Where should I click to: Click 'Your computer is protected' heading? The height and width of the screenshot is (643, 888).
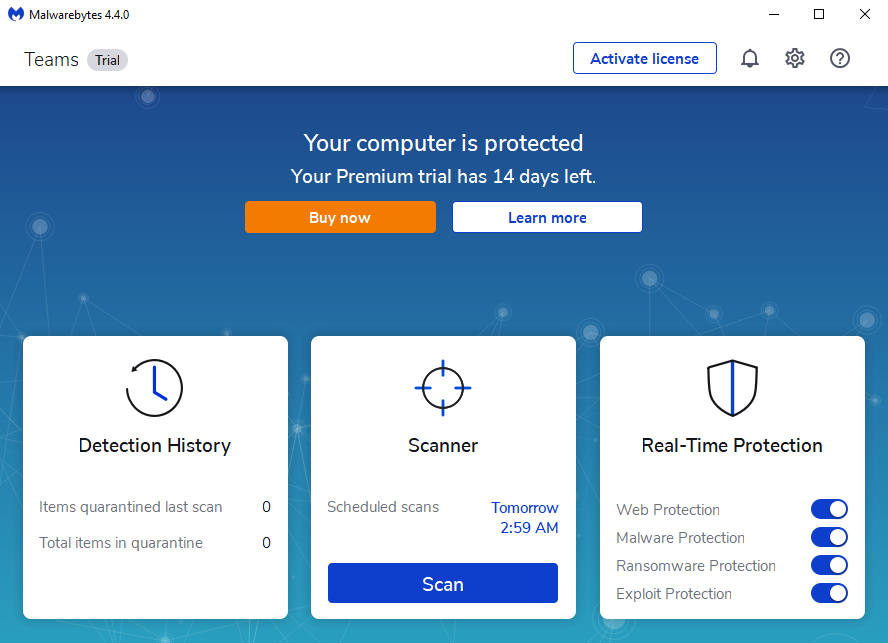443,143
